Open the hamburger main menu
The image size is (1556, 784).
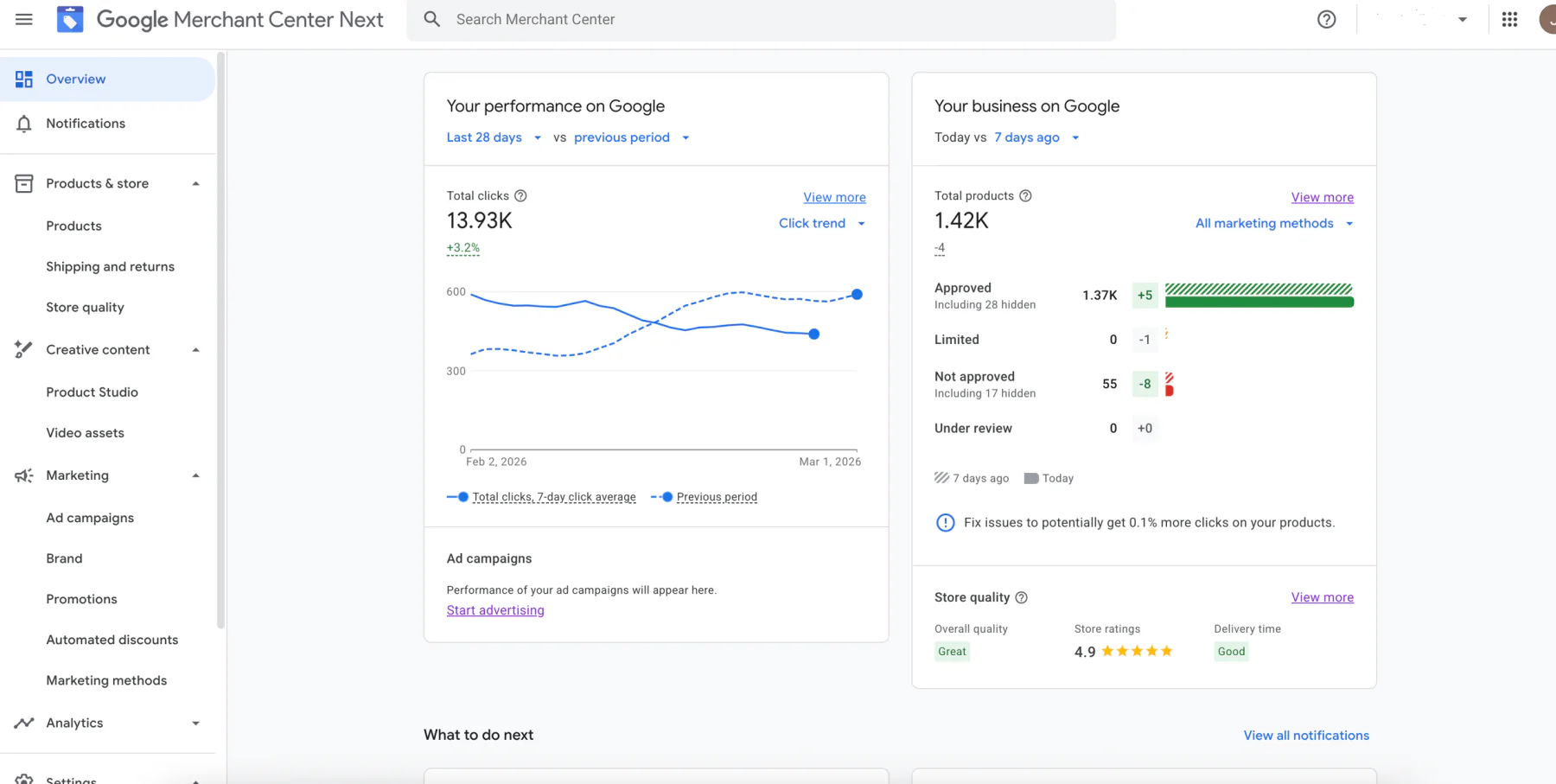coord(24,19)
